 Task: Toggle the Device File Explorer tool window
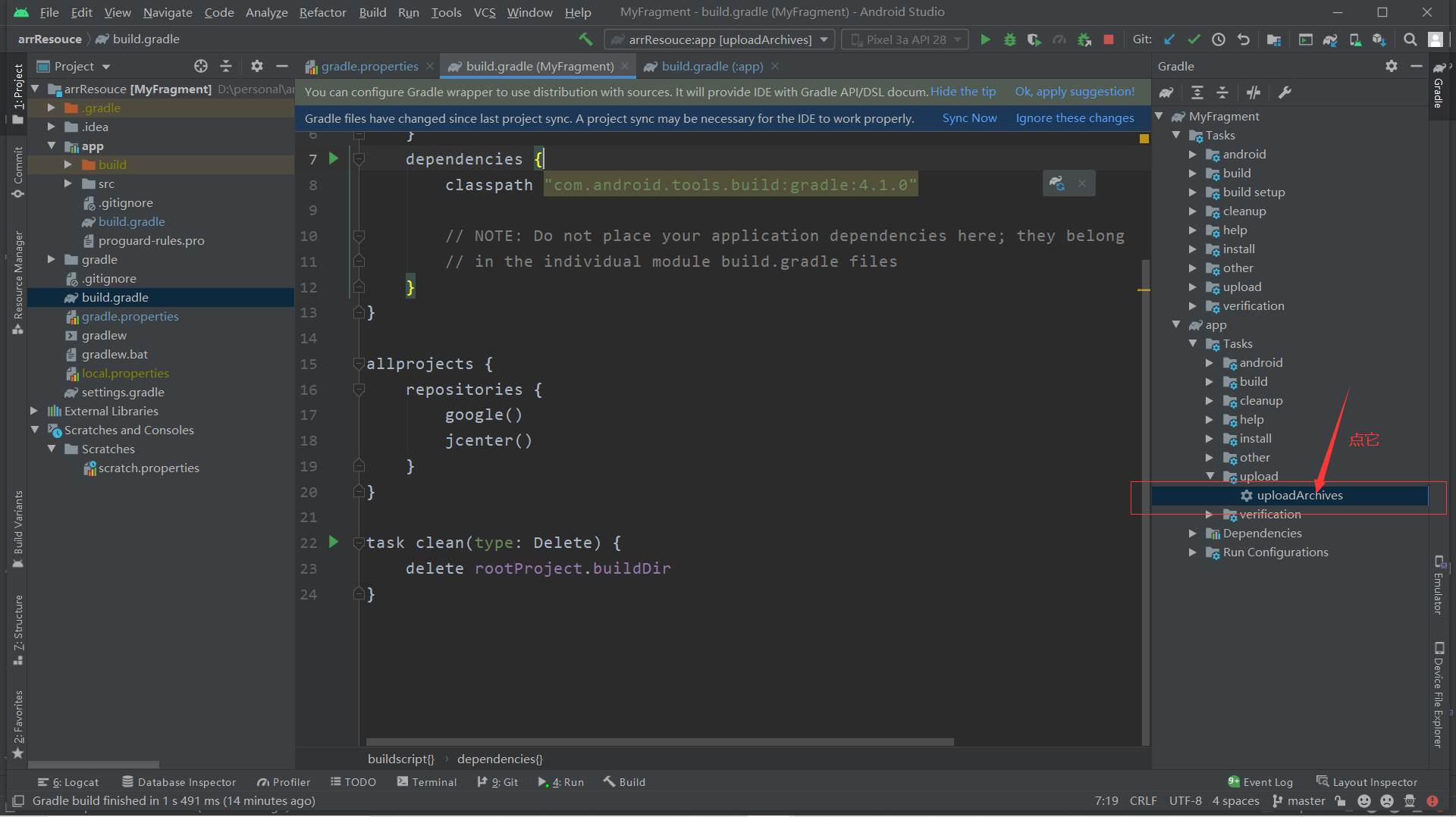point(1439,695)
